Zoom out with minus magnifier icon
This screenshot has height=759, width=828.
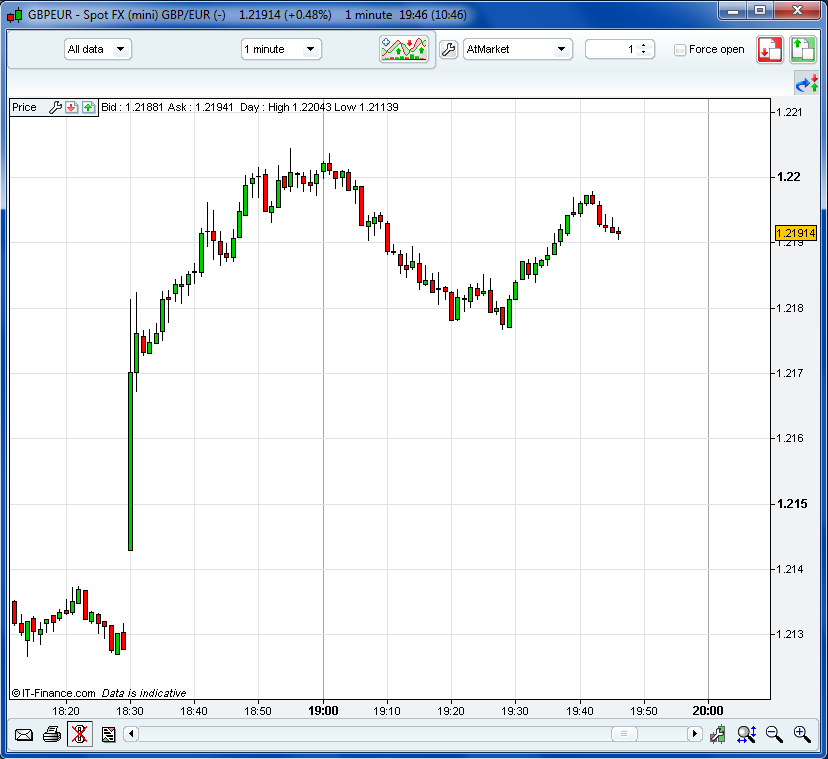774,734
